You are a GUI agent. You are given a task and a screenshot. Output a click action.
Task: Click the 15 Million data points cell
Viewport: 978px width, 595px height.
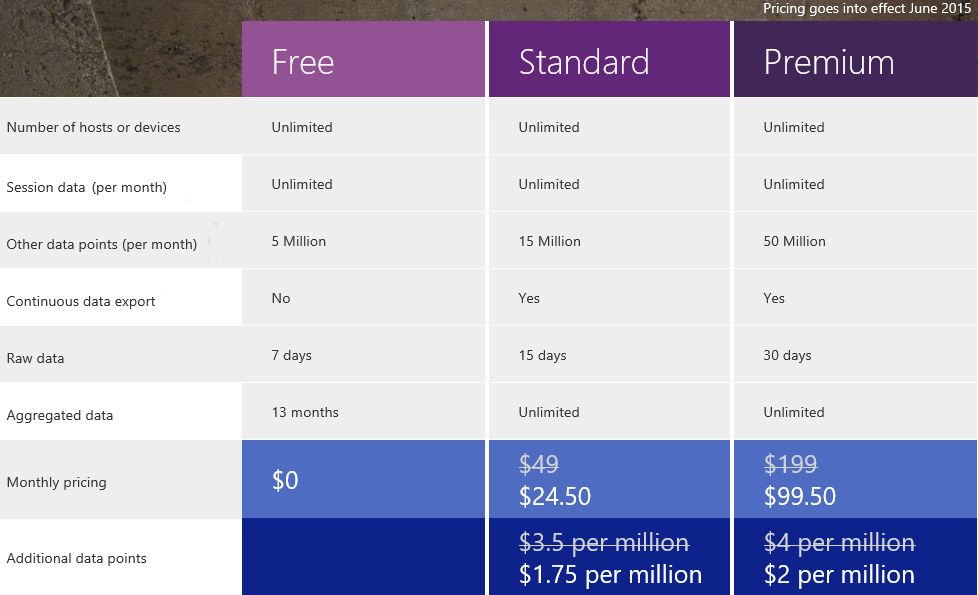pyautogui.click(x=550, y=241)
